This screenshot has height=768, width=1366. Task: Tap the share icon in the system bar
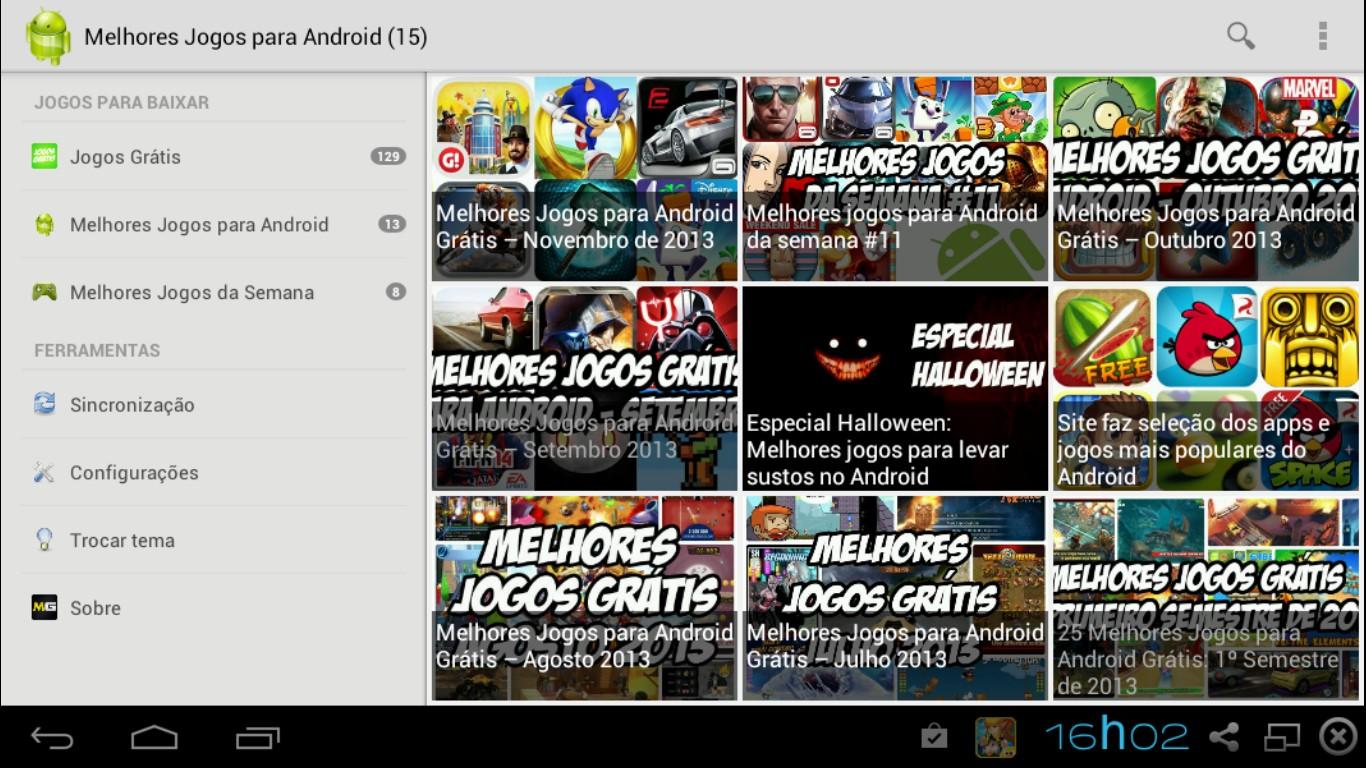(x=1224, y=738)
